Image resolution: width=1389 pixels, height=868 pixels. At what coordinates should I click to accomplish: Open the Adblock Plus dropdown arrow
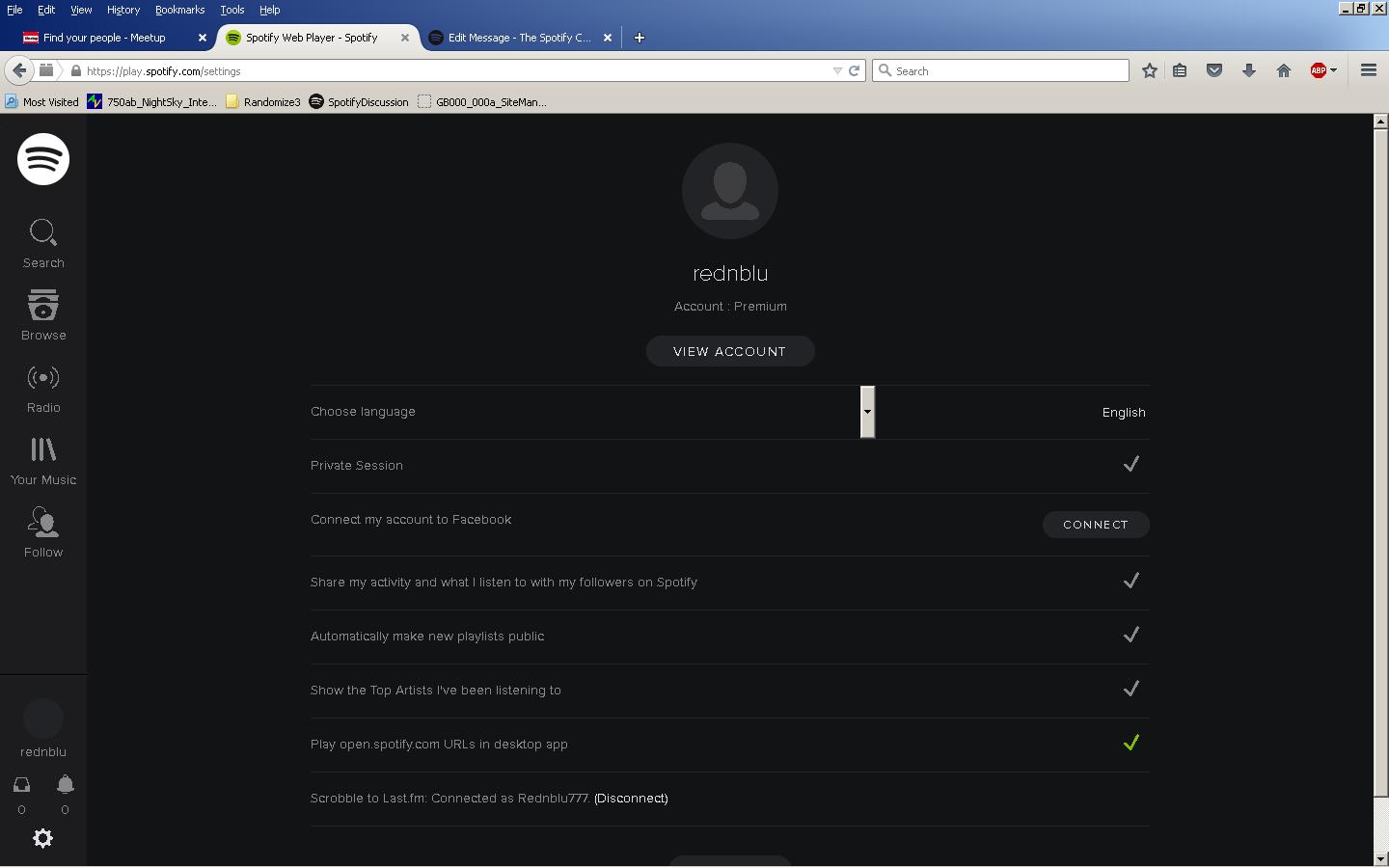click(1333, 70)
